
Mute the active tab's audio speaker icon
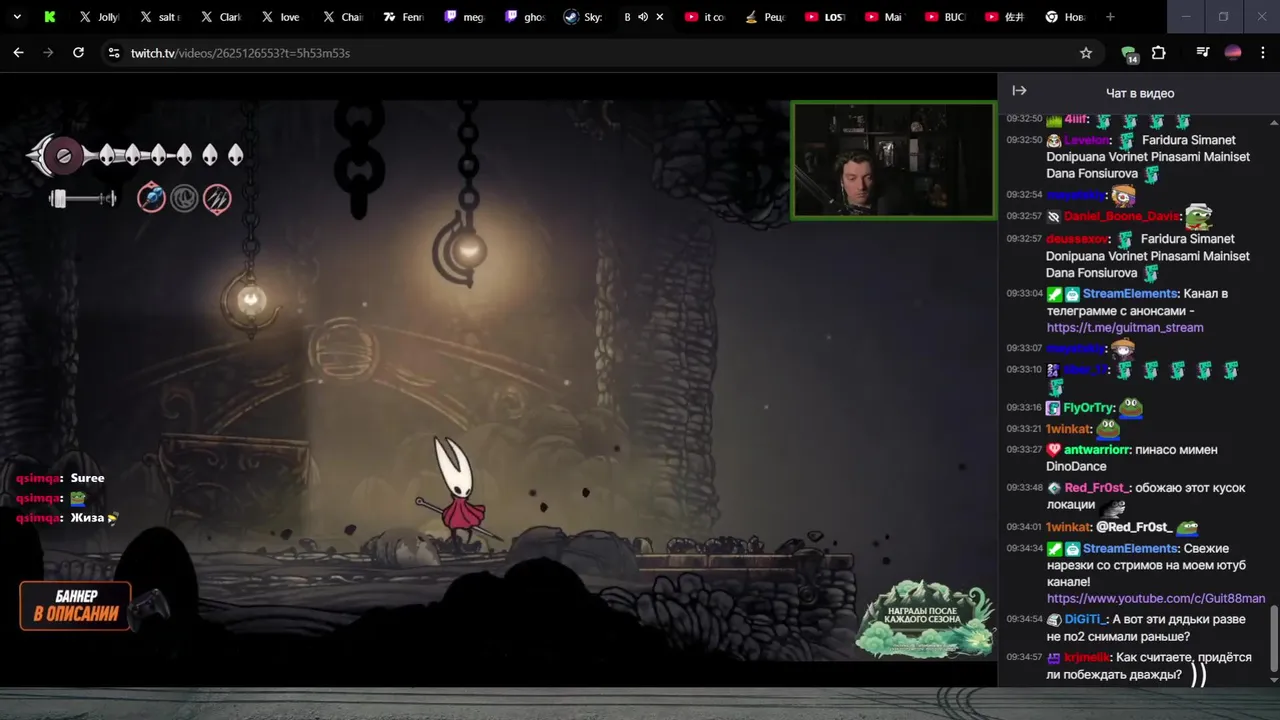coord(643,17)
